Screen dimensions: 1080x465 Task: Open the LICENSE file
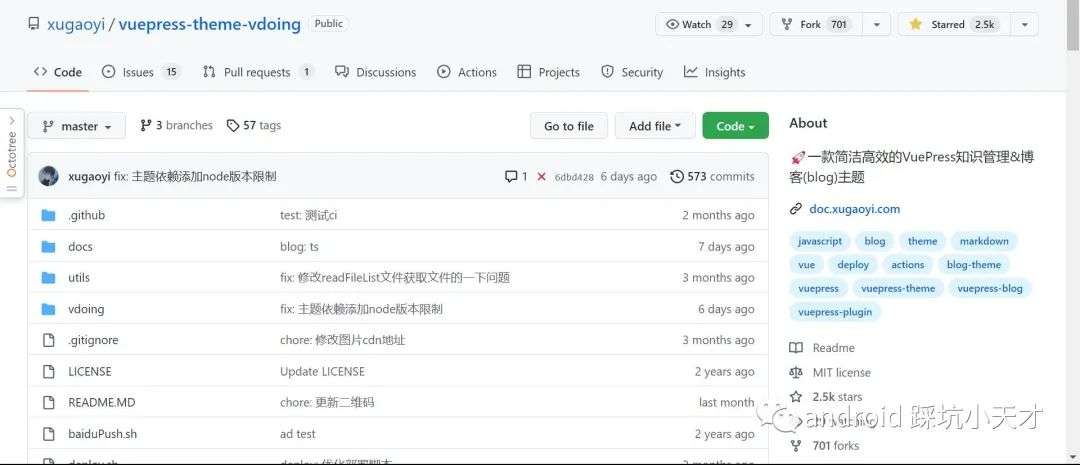[x=90, y=371]
